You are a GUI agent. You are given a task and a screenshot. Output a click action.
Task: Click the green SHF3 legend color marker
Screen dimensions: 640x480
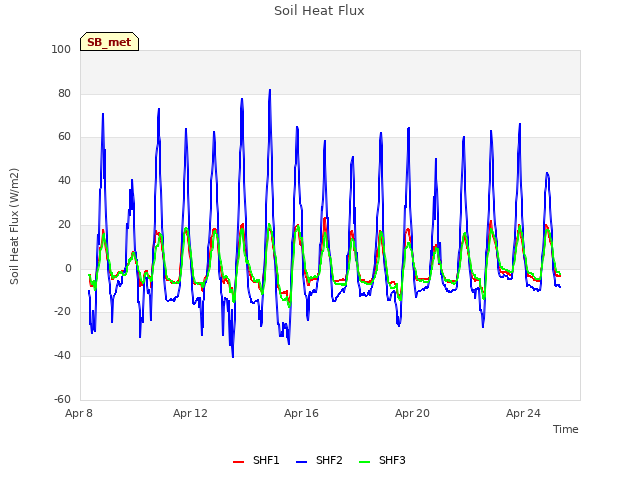[364, 462]
